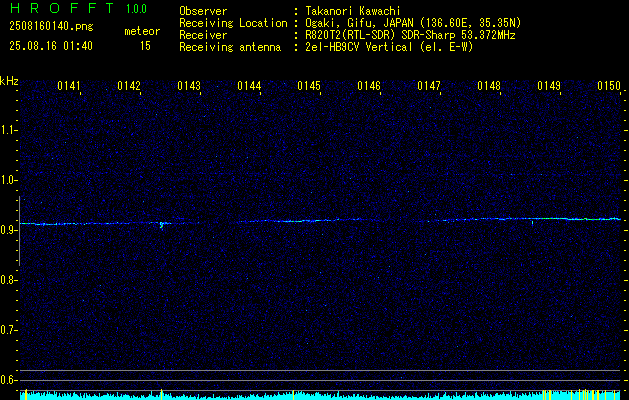The height and width of the screenshot is (400, 629).
Task: Click the 1.1 kHz axis label
Action: 7,130
